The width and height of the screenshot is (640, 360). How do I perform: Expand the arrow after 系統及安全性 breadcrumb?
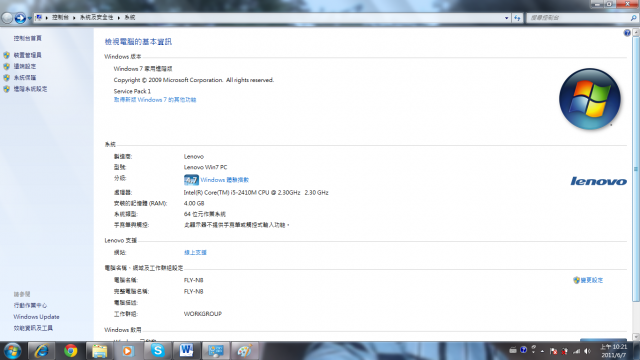point(119,18)
